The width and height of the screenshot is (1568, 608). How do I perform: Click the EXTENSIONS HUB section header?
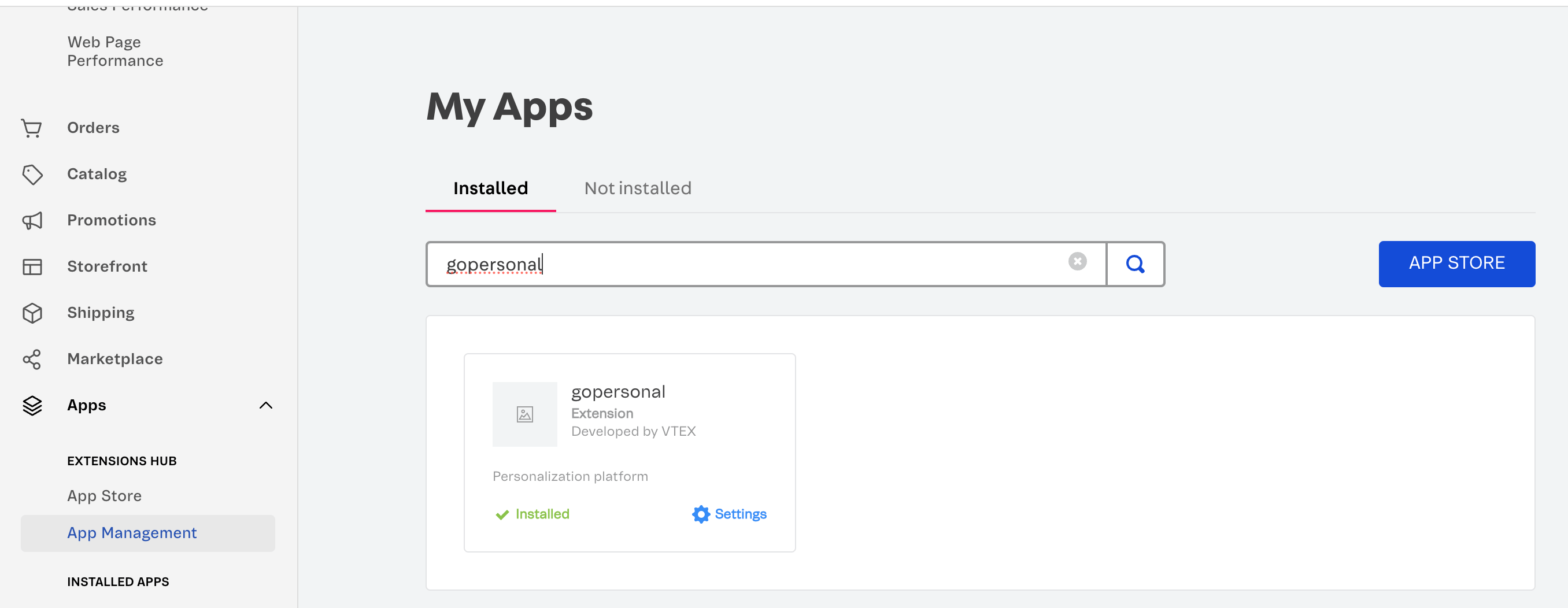[x=122, y=461]
